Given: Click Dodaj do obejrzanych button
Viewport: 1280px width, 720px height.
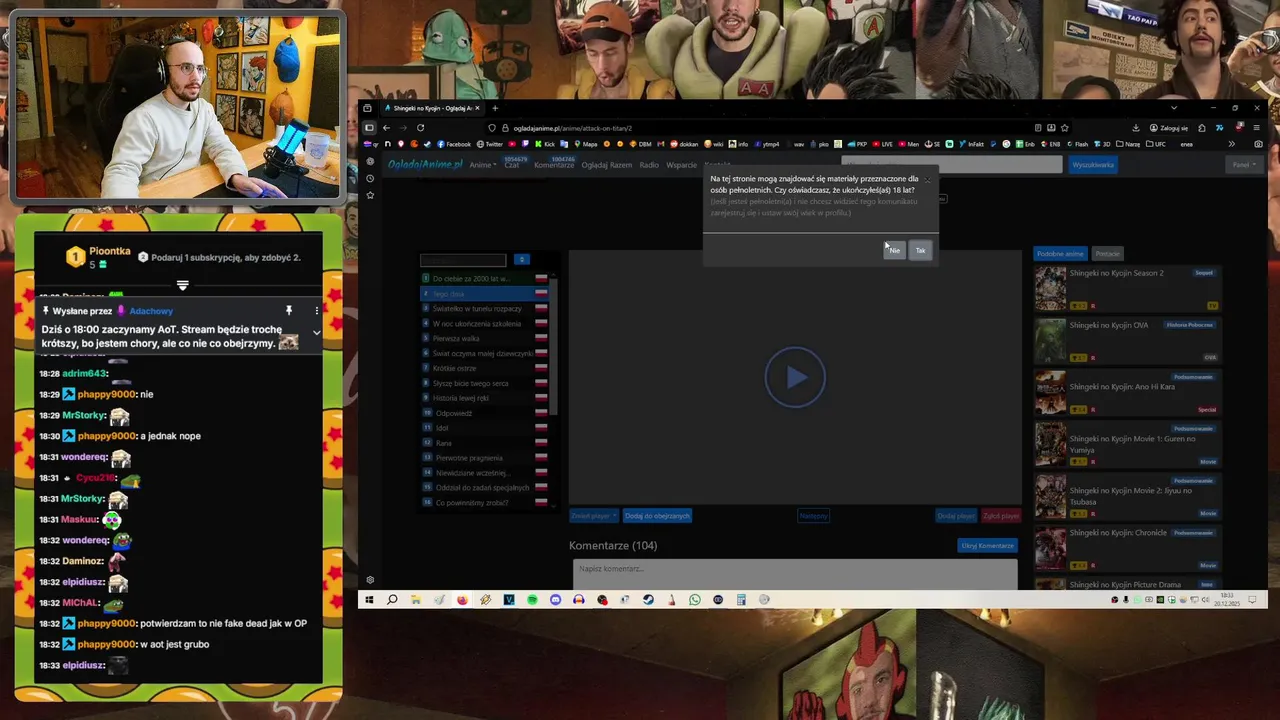Looking at the screenshot, I should 657,516.
